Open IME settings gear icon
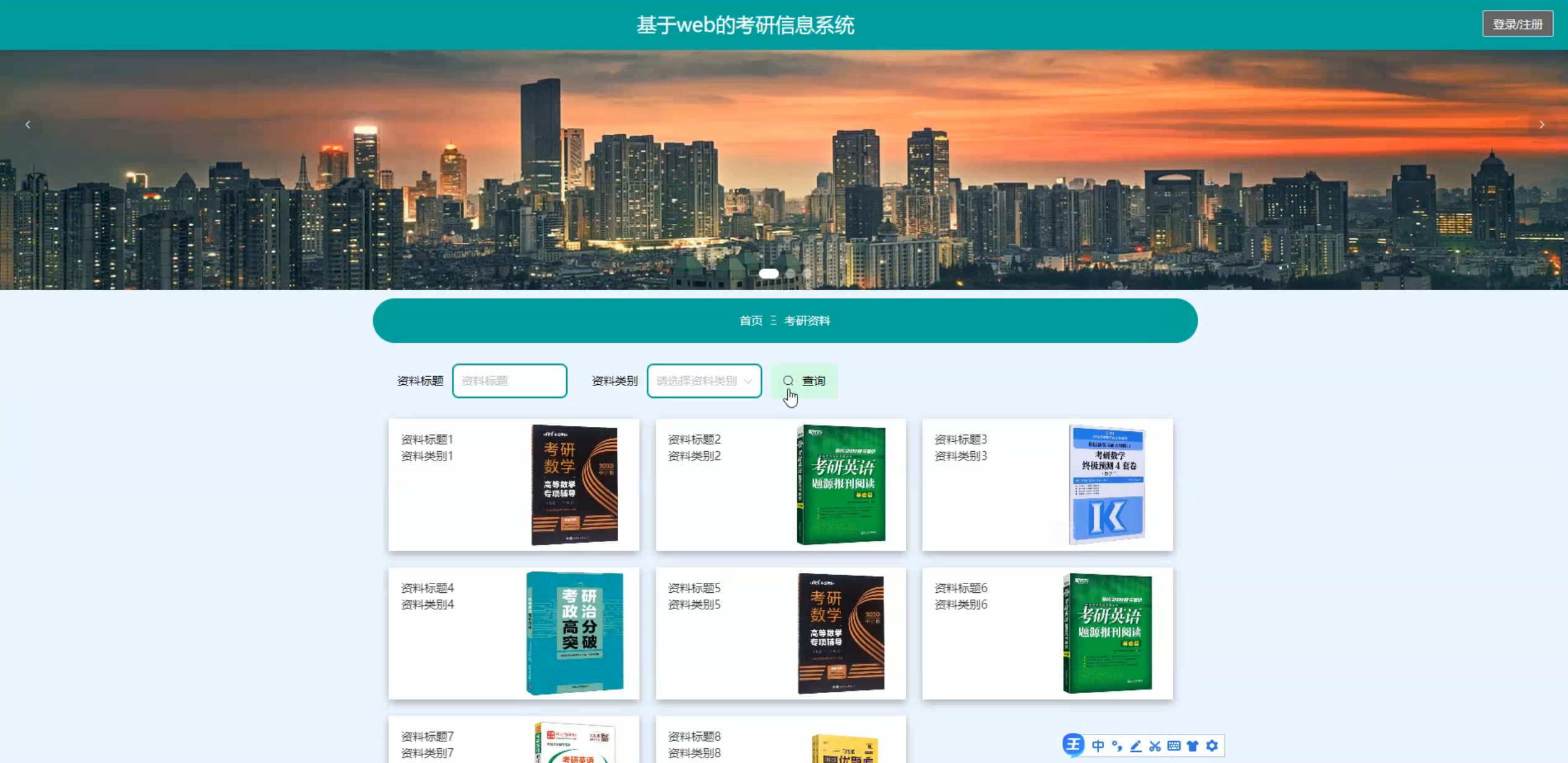Image resolution: width=1568 pixels, height=763 pixels. tap(1212, 746)
